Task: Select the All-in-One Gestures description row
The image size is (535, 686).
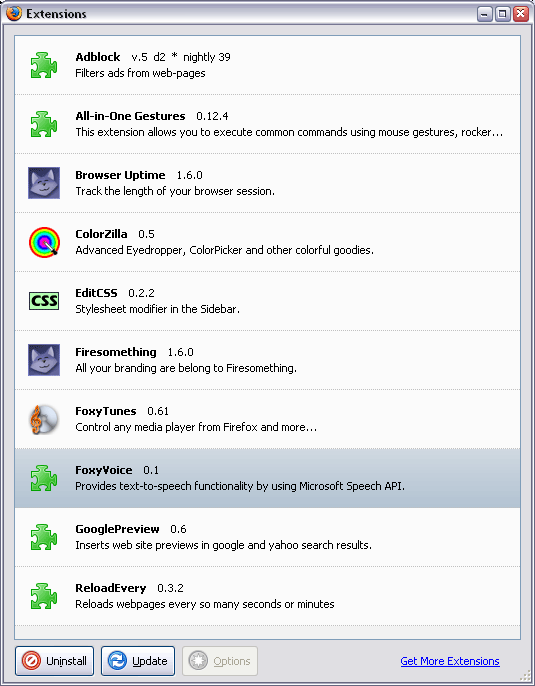Action: click(289, 132)
